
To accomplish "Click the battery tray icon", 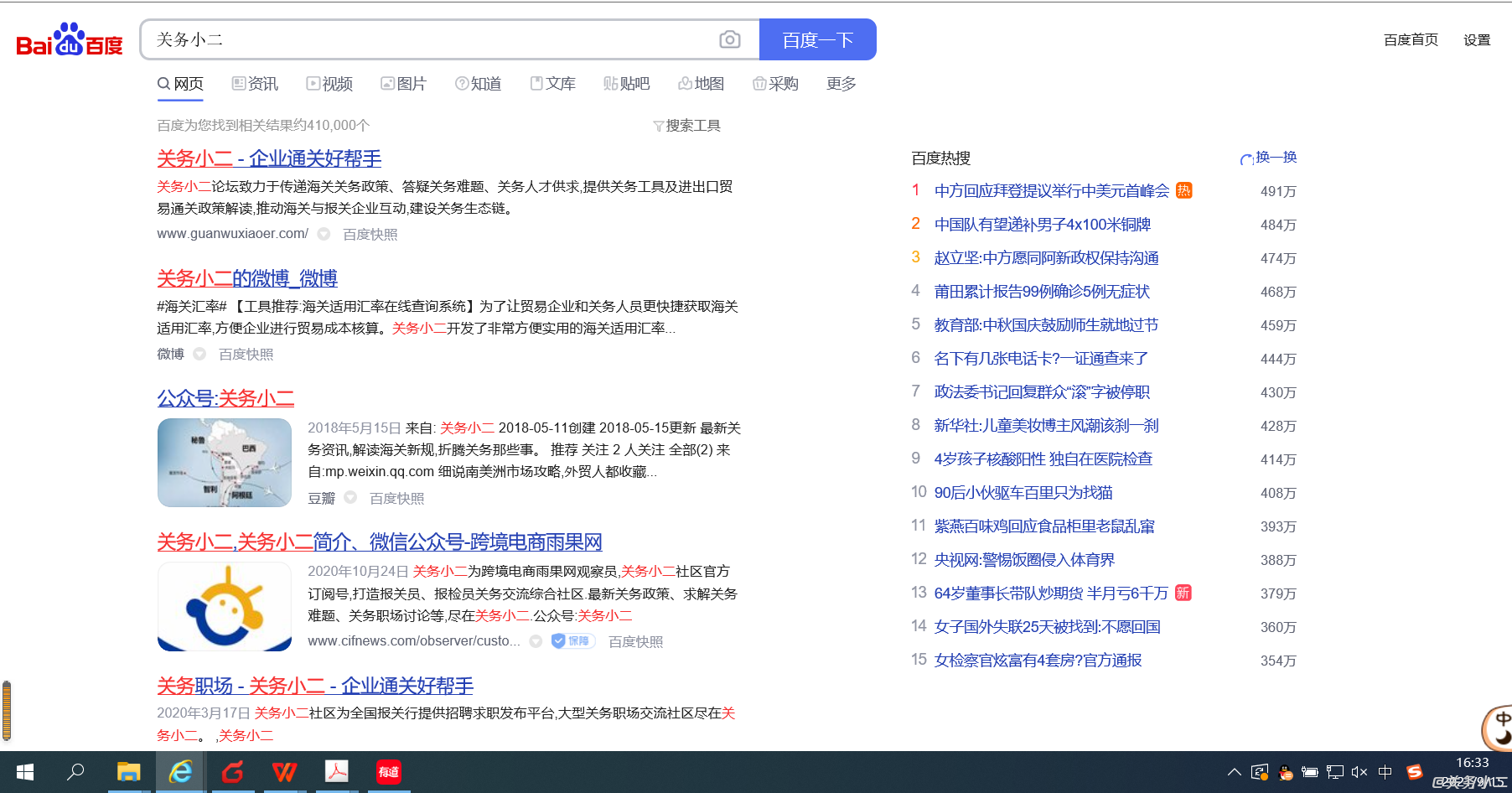I will tap(1310, 772).
